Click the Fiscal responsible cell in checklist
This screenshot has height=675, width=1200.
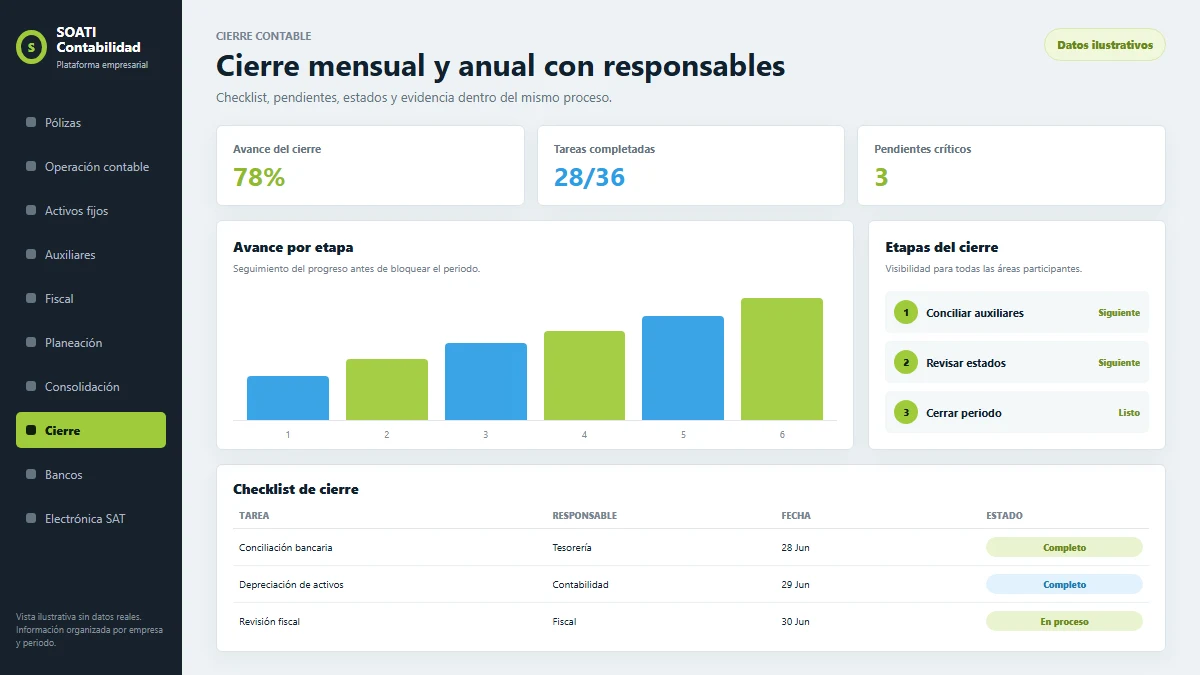pos(564,622)
